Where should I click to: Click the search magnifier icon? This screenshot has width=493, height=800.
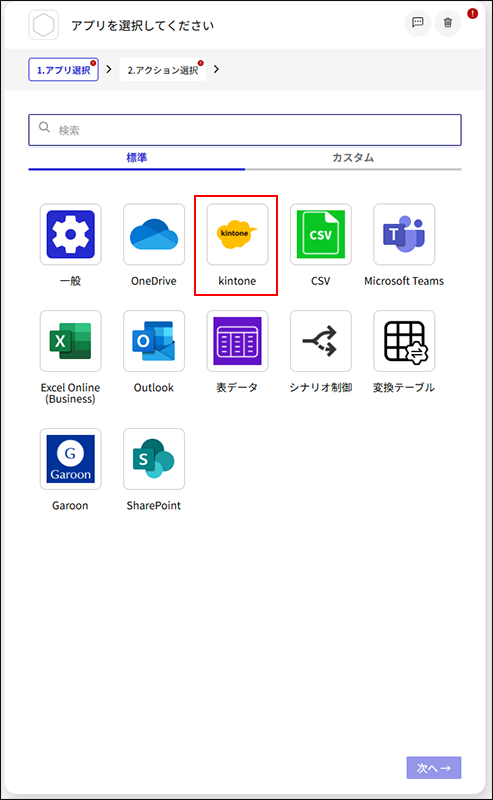[44, 127]
